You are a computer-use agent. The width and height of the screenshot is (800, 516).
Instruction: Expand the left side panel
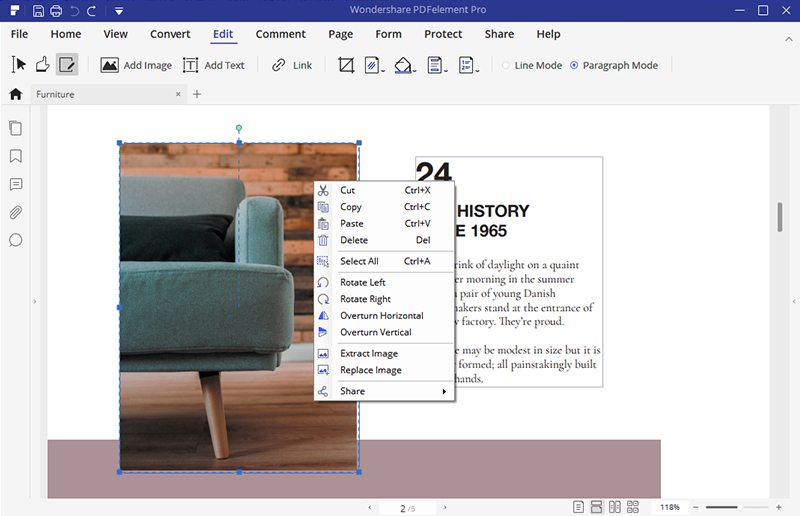(35, 302)
